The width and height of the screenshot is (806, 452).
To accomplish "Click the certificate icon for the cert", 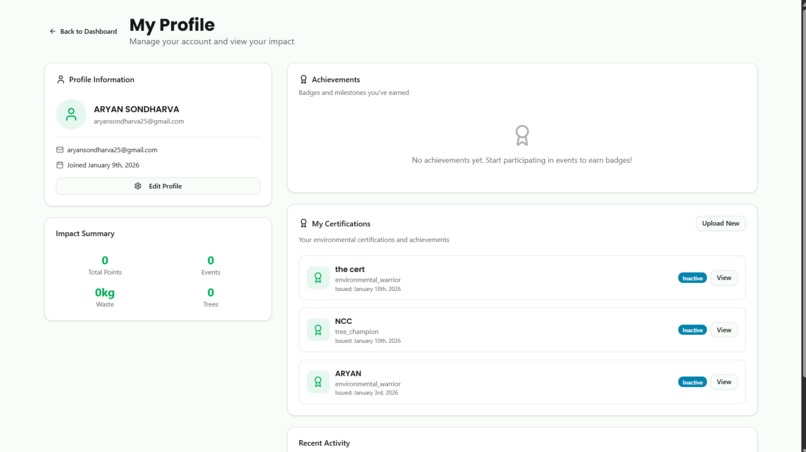I will point(318,278).
